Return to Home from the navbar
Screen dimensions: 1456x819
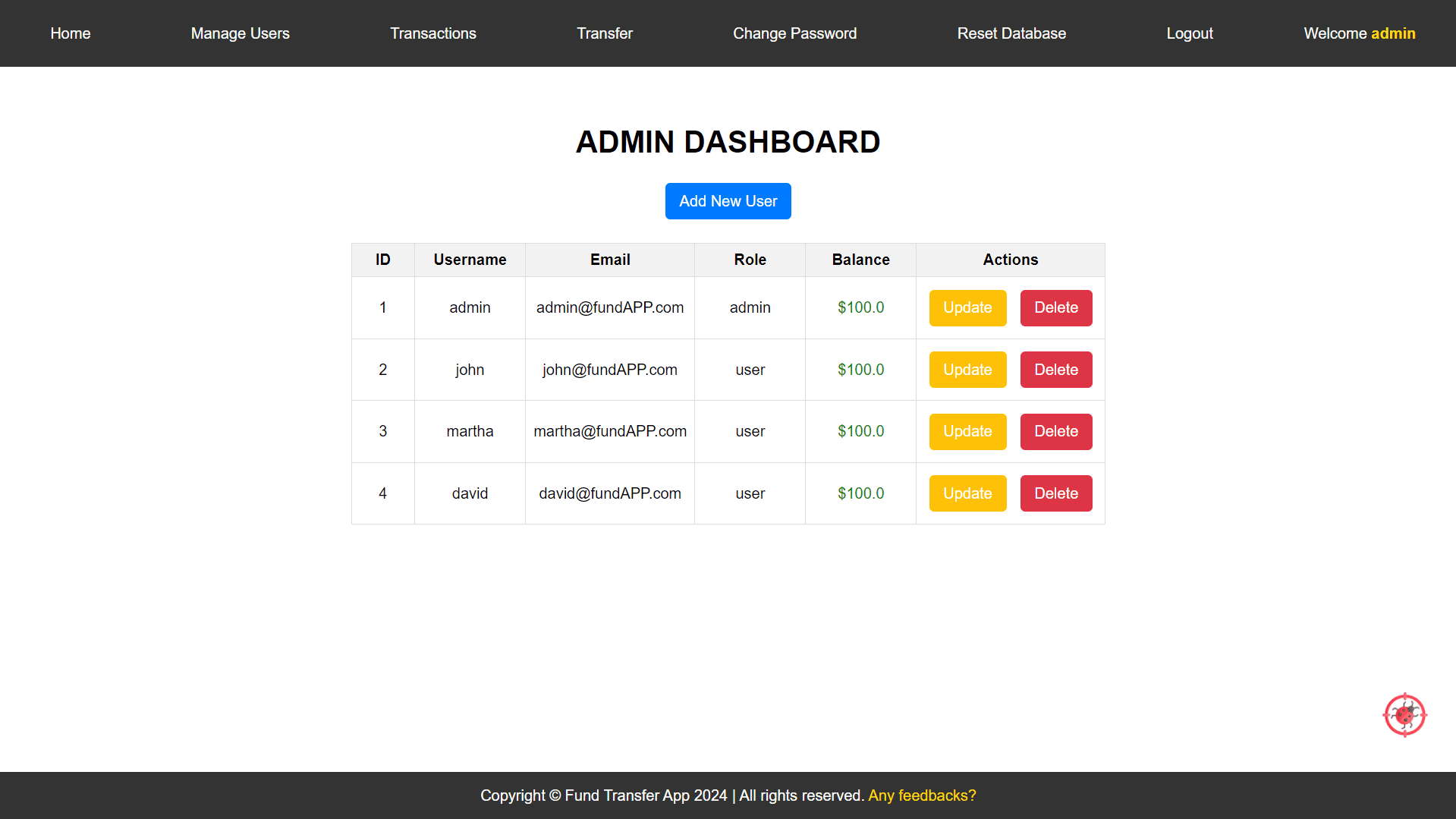pos(70,33)
